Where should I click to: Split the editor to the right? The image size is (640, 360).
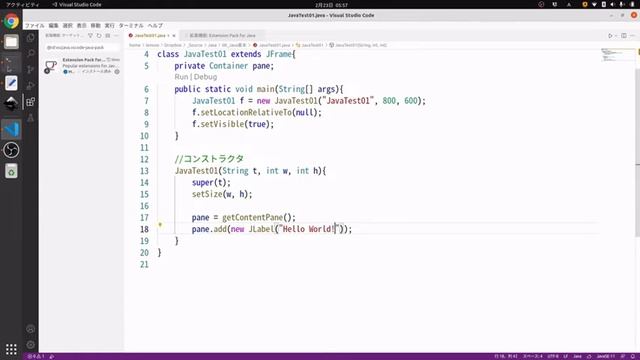click(x=624, y=36)
